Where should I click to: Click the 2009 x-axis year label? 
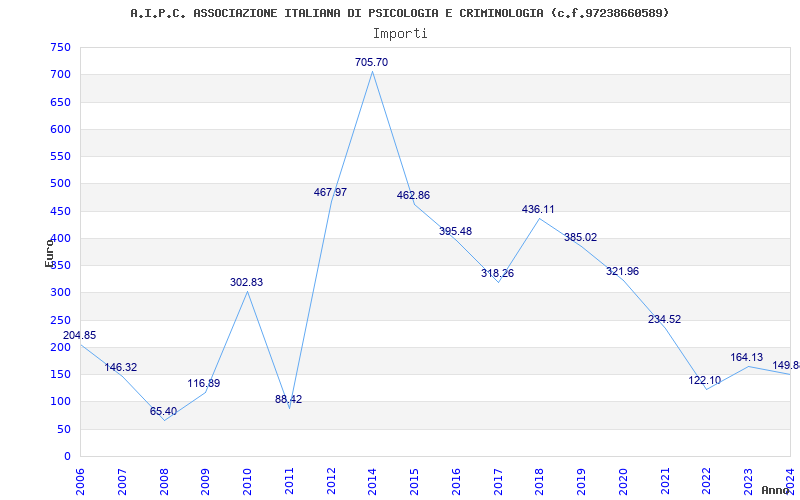pyautogui.click(x=206, y=482)
